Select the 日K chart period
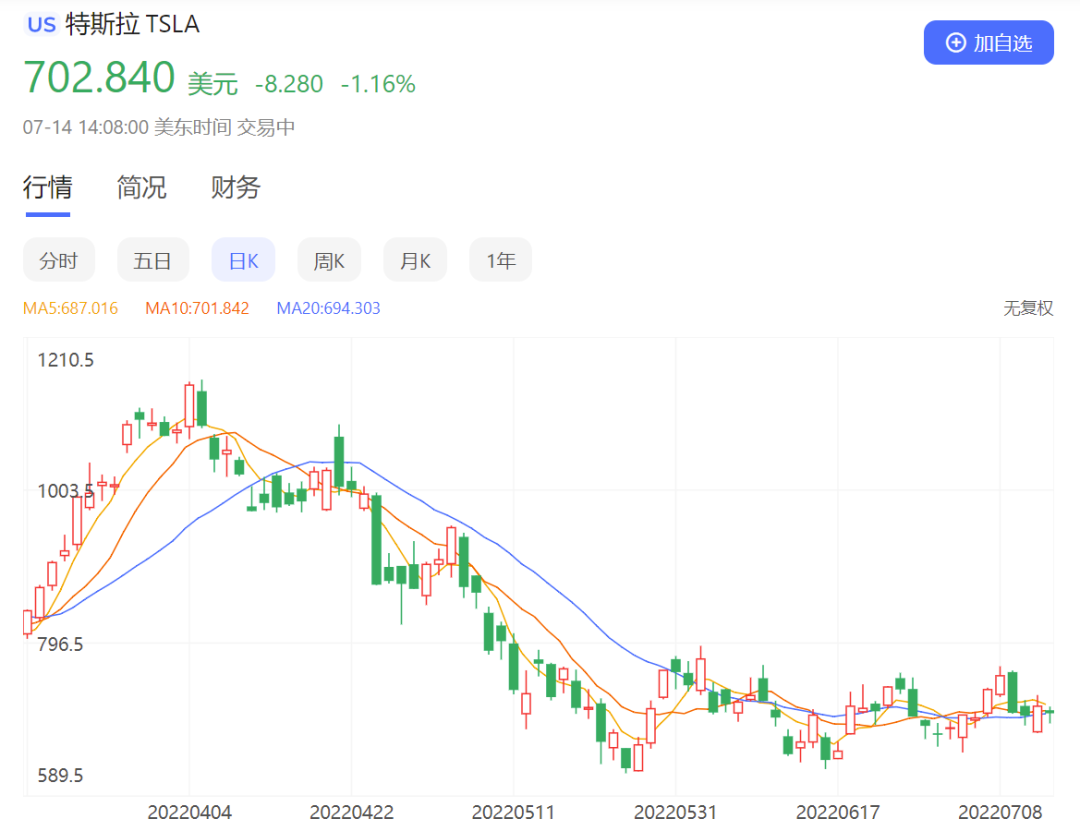The width and height of the screenshot is (1080, 831). tap(243, 260)
